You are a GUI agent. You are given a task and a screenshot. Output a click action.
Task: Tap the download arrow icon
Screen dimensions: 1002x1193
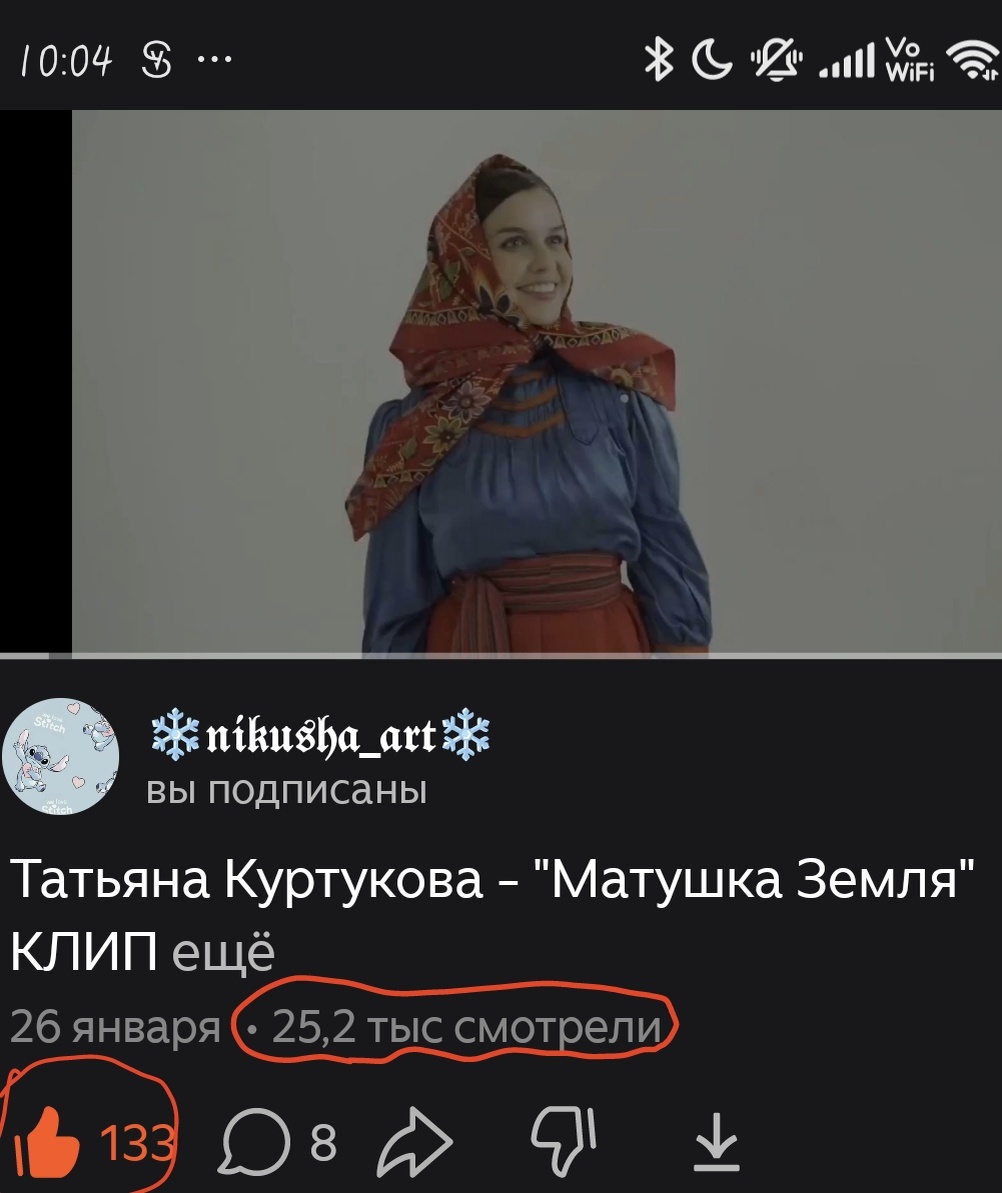point(716,1142)
